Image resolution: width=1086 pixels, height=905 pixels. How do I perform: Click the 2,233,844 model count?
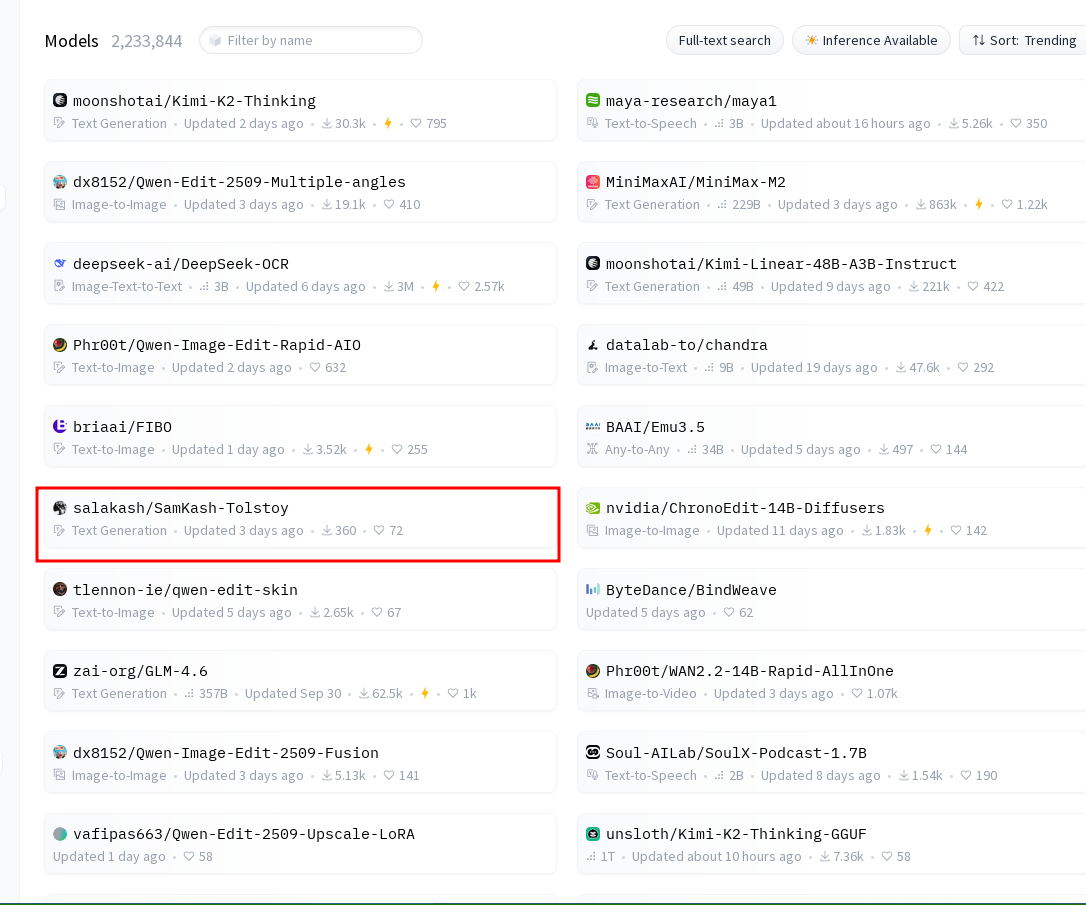click(147, 41)
